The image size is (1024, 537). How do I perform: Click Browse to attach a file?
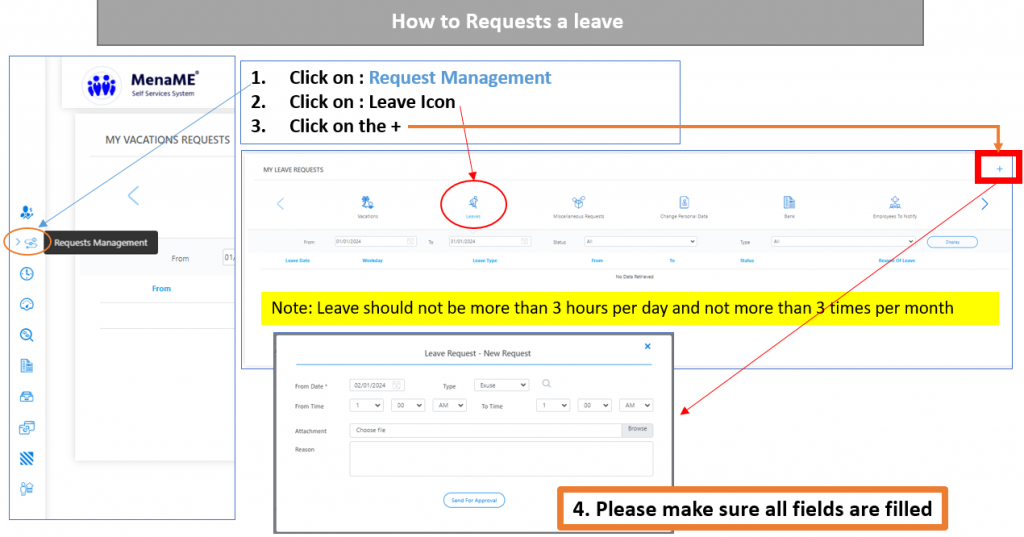point(637,430)
